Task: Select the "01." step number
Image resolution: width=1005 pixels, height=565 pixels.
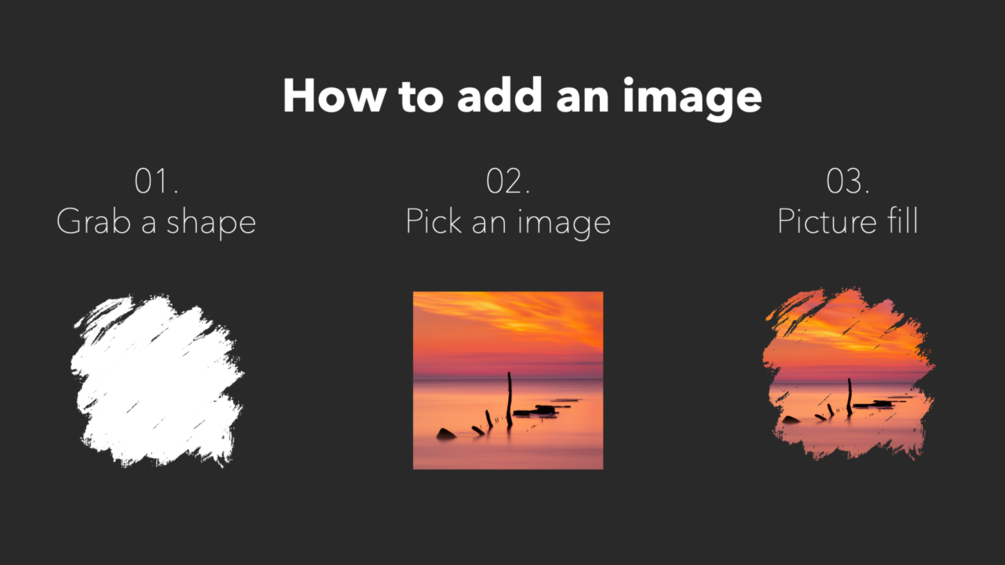Action: pos(156,182)
